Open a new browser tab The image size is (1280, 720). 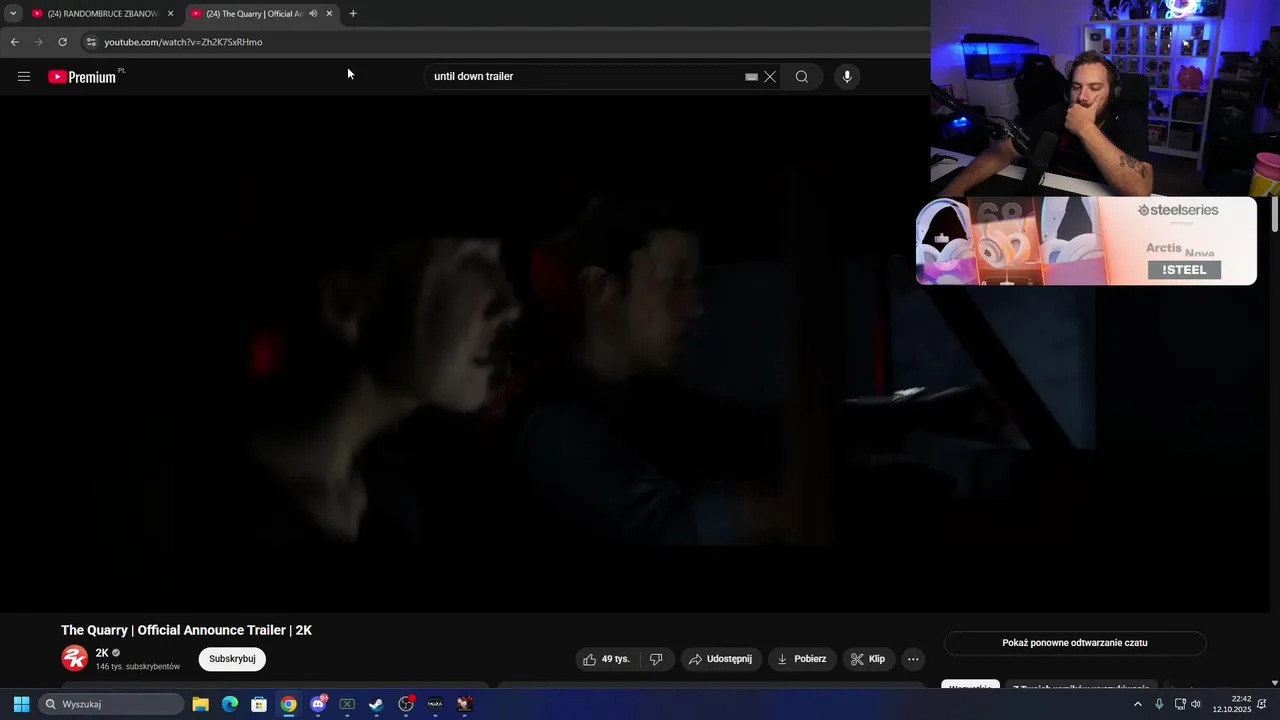click(353, 14)
